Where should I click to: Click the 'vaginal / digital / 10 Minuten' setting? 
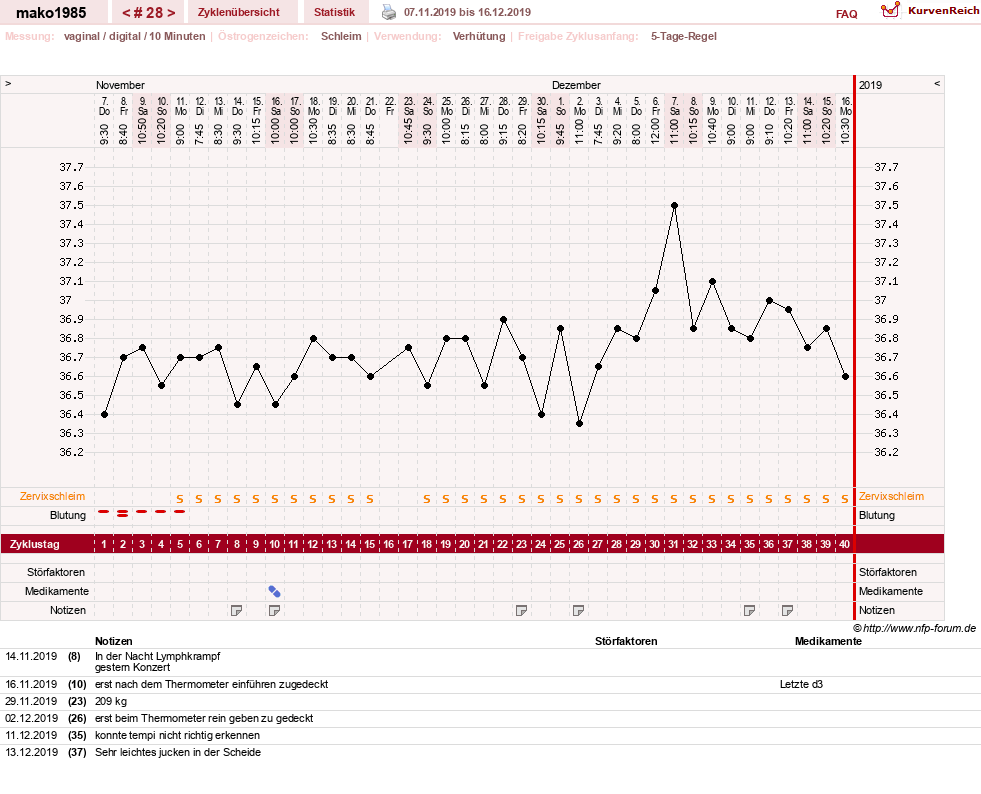[x=135, y=36]
